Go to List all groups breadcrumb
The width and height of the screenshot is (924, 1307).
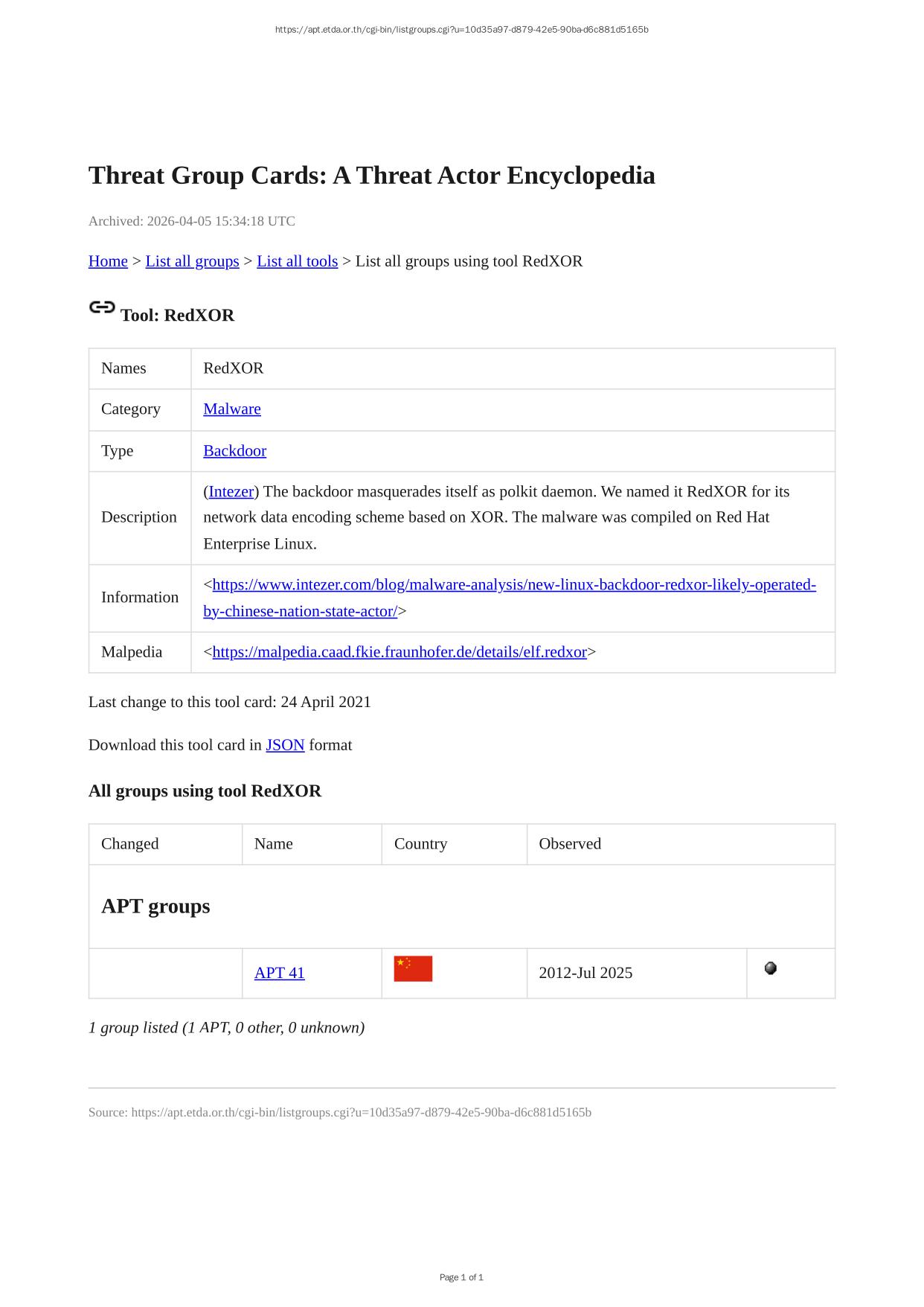pos(192,261)
